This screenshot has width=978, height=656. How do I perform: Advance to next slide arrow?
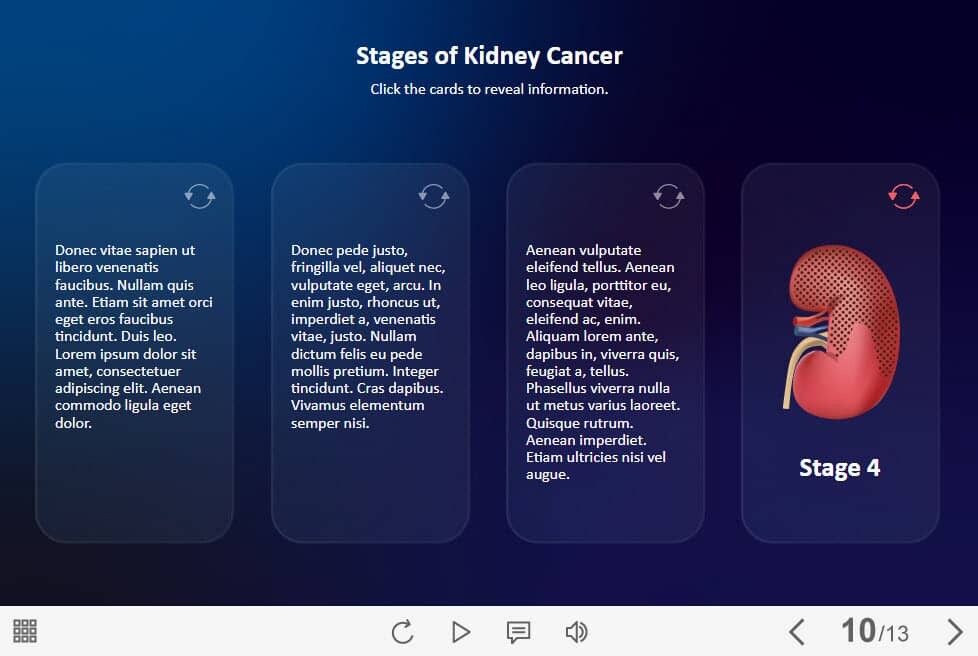tap(955, 631)
